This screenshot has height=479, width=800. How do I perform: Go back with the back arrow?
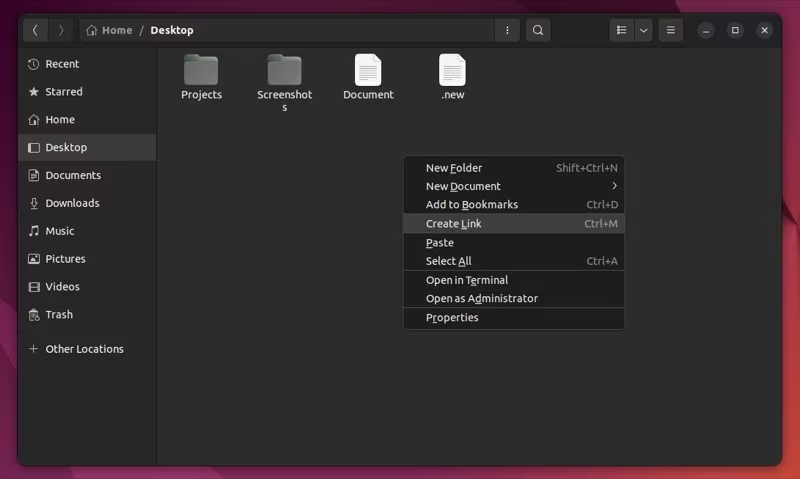pyautogui.click(x=35, y=30)
